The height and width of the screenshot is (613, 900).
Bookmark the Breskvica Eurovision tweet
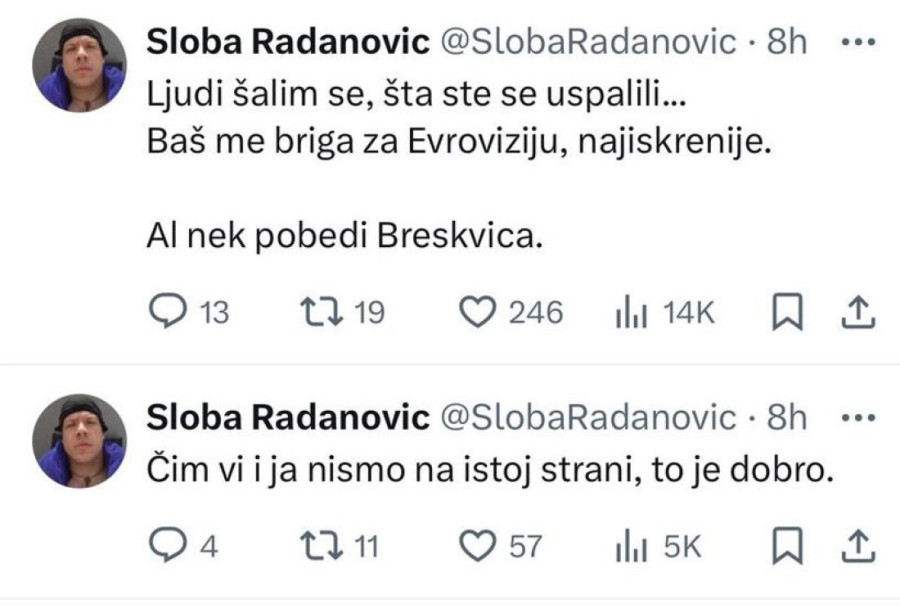[790, 314]
